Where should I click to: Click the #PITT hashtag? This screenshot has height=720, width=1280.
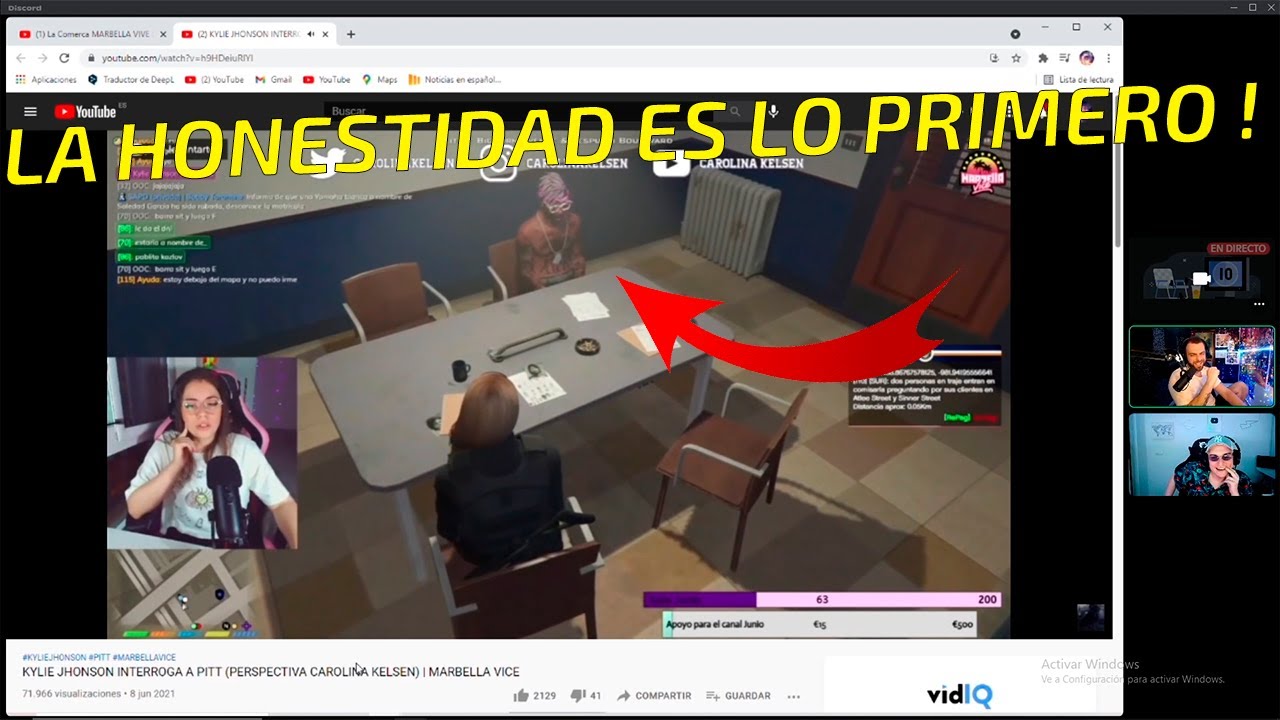click(x=98, y=657)
